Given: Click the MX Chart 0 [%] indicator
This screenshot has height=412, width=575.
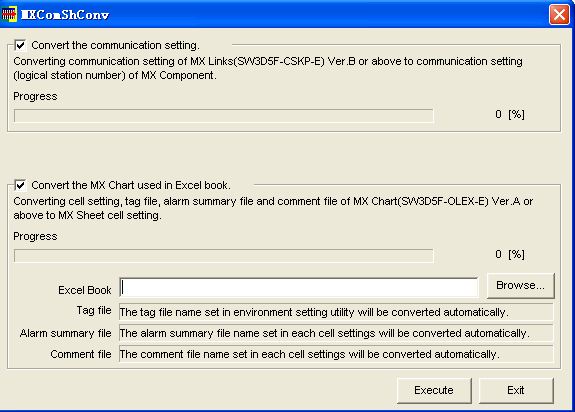Looking at the screenshot, I should (x=510, y=254).
